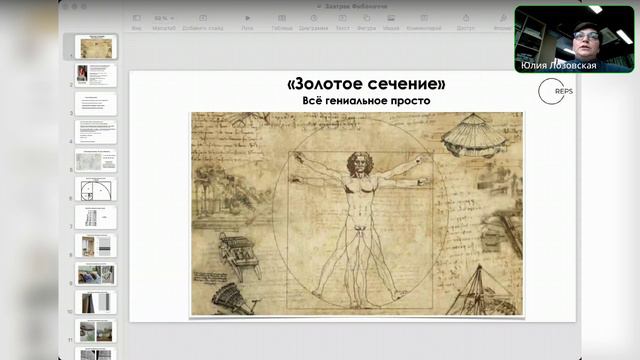Image resolution: width=640 pixels, height=360 pixels.
Task: Select slide 1 thumbnail in the navigator
Action: point(96,47)
